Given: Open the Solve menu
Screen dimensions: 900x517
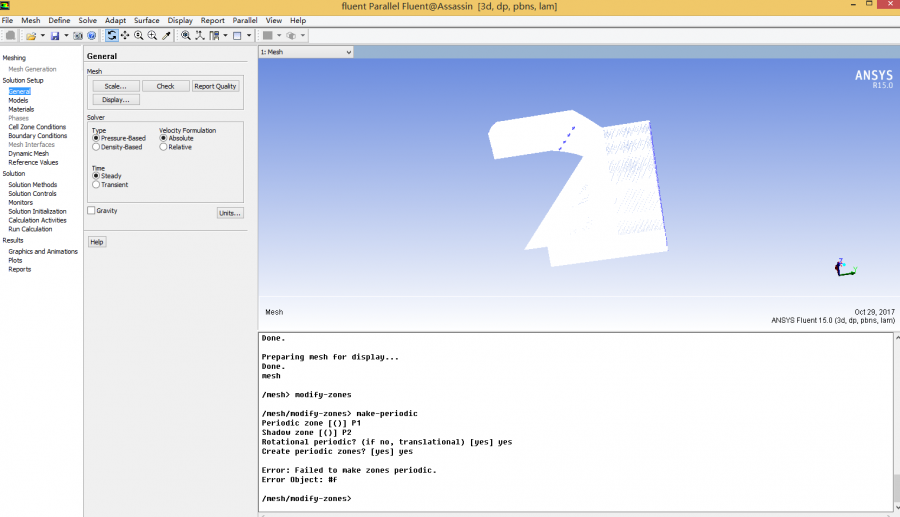Looking at the screenshot, I should coord(87,20).
